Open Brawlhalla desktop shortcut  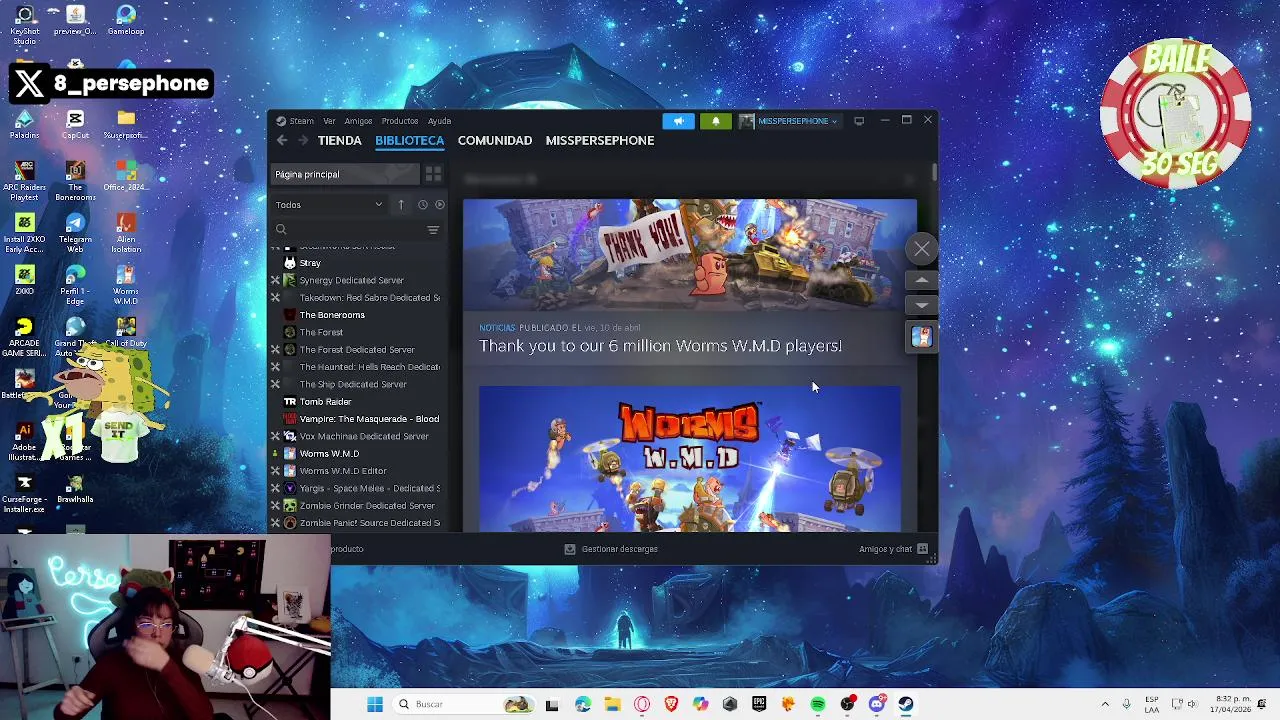click(x=75, y=489)
